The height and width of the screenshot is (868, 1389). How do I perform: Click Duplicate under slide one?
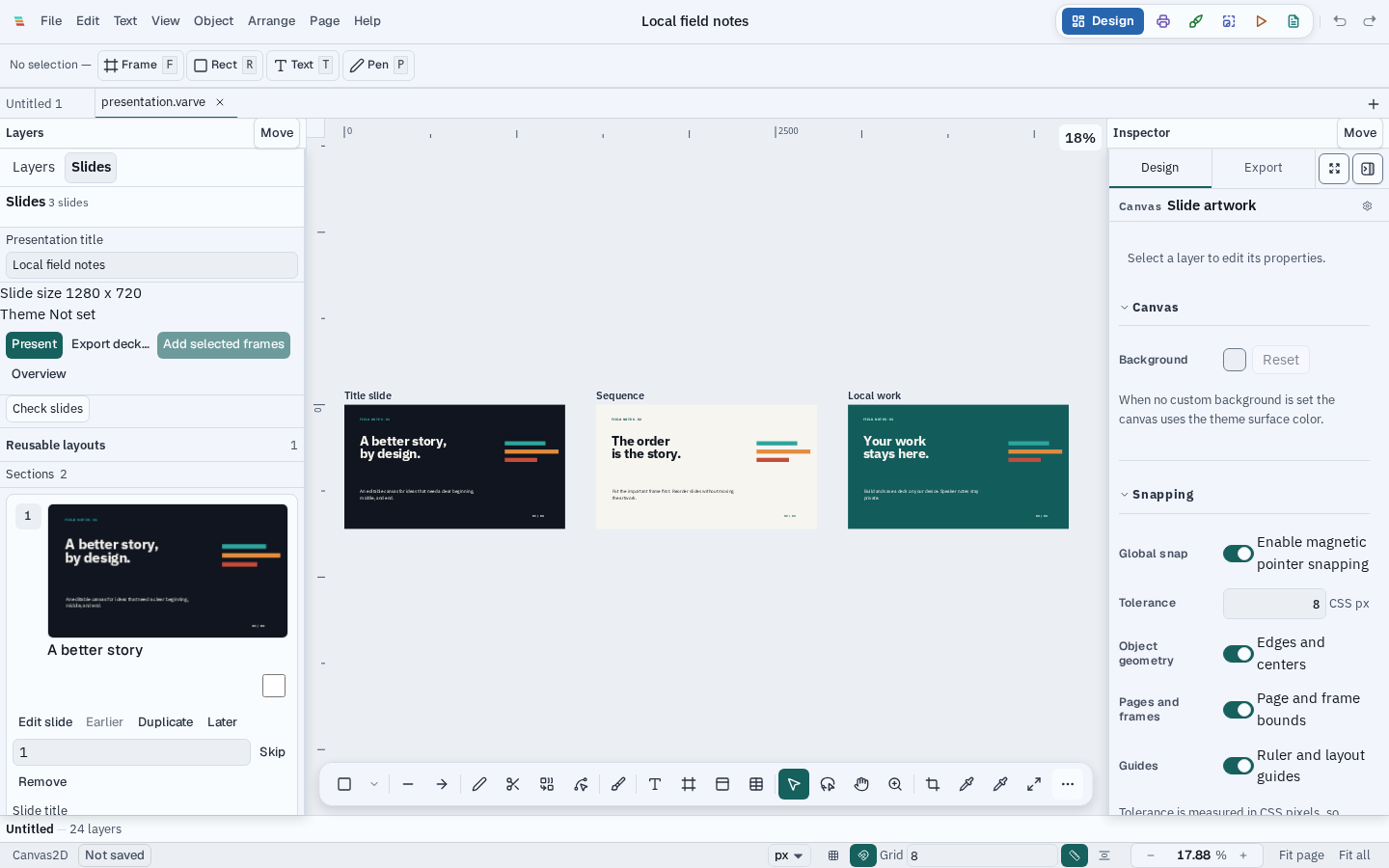166,722
